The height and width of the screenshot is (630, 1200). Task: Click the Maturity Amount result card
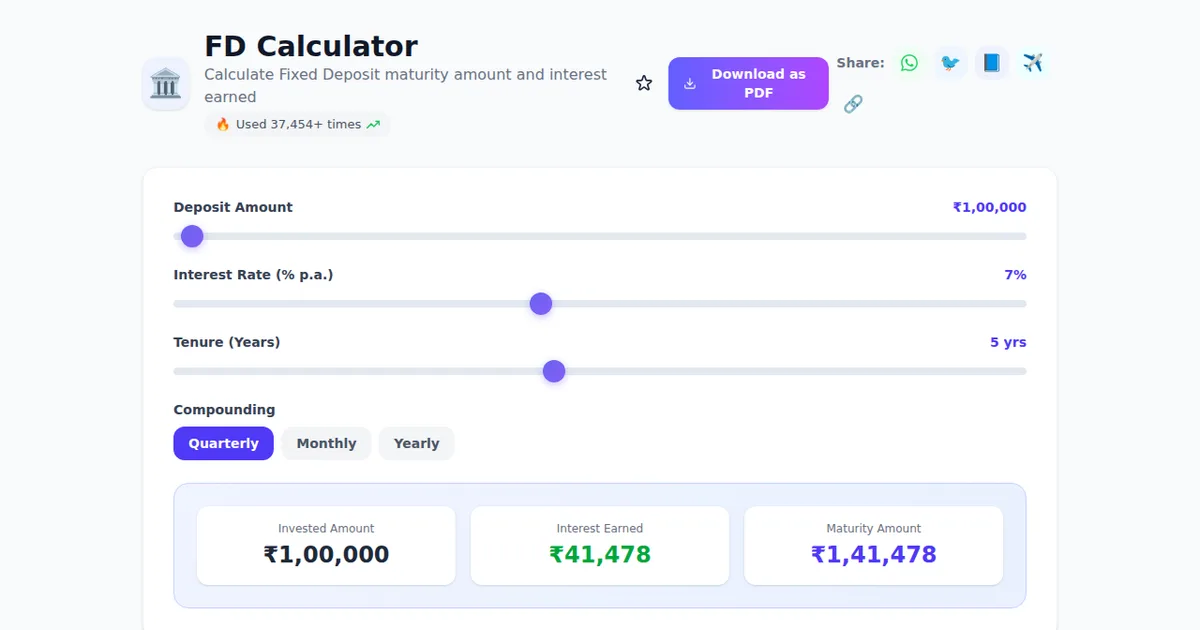point(873,545)
